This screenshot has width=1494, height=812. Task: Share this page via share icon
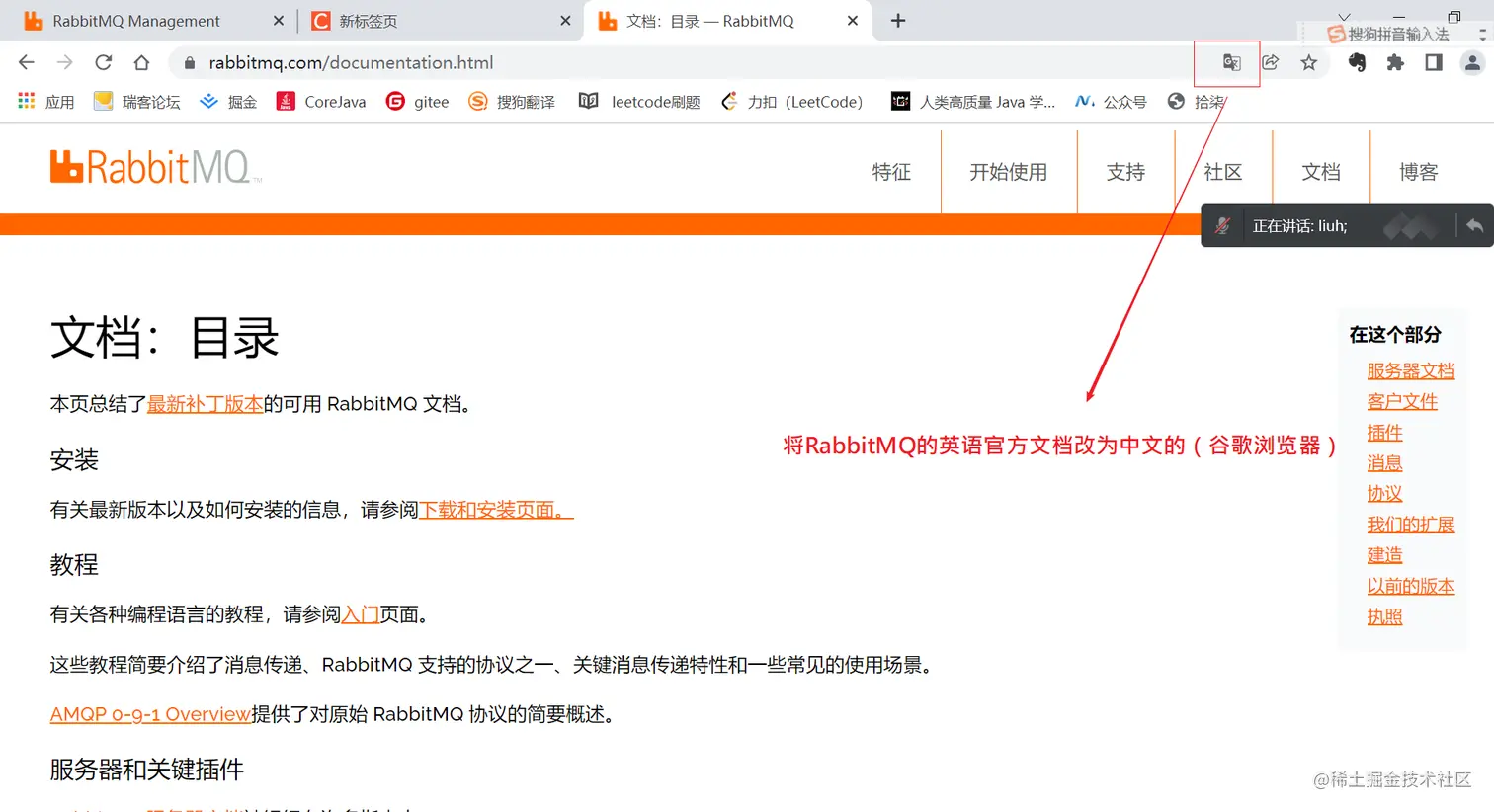click(1271, 62)
